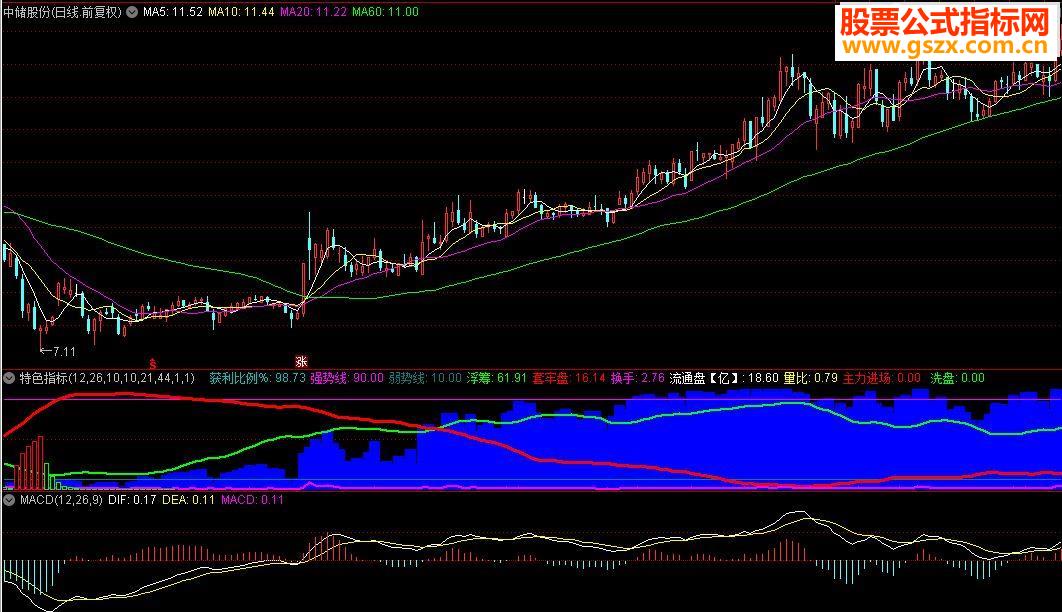Open the 特色指标 indicator dropdown arrow
1062x612 pixels.
(9, 378)
